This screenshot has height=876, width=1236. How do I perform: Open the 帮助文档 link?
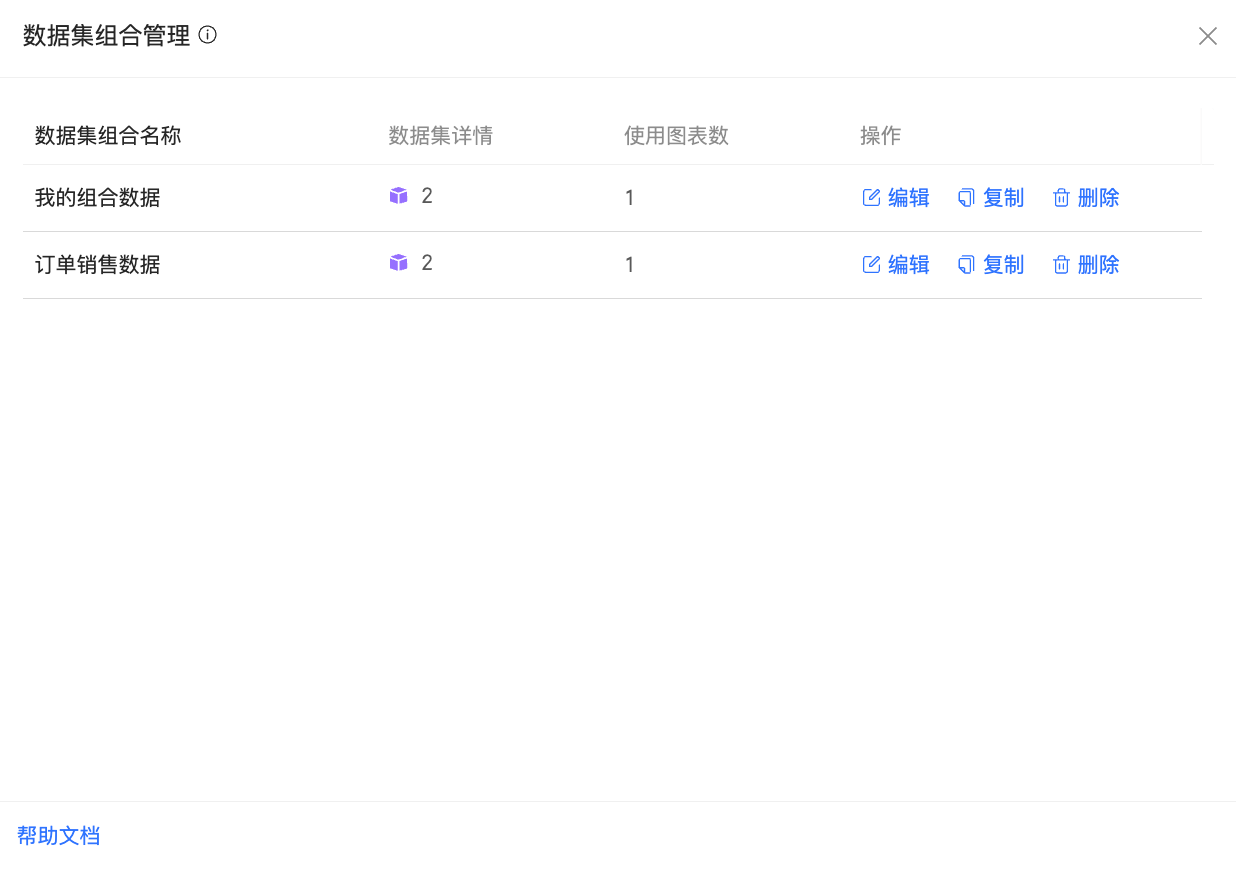pyautogui.click(x=59, y=836)
